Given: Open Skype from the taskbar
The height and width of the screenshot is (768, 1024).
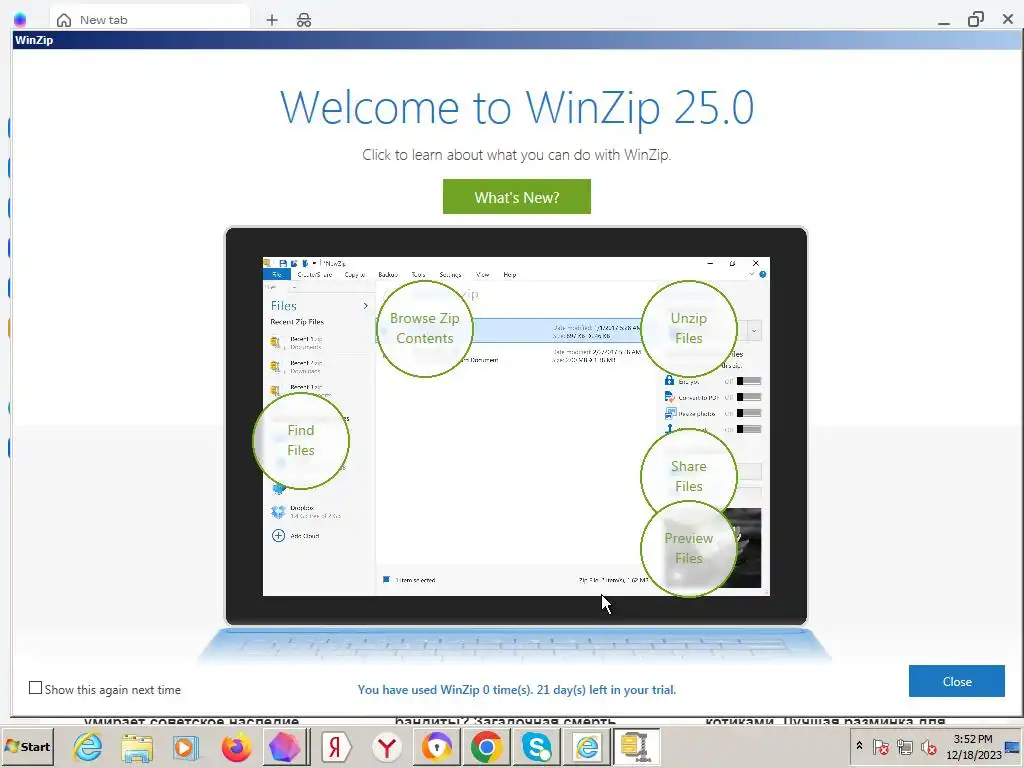Looking at the screenshot, I should pyautogui.click(x=536, y=747).
